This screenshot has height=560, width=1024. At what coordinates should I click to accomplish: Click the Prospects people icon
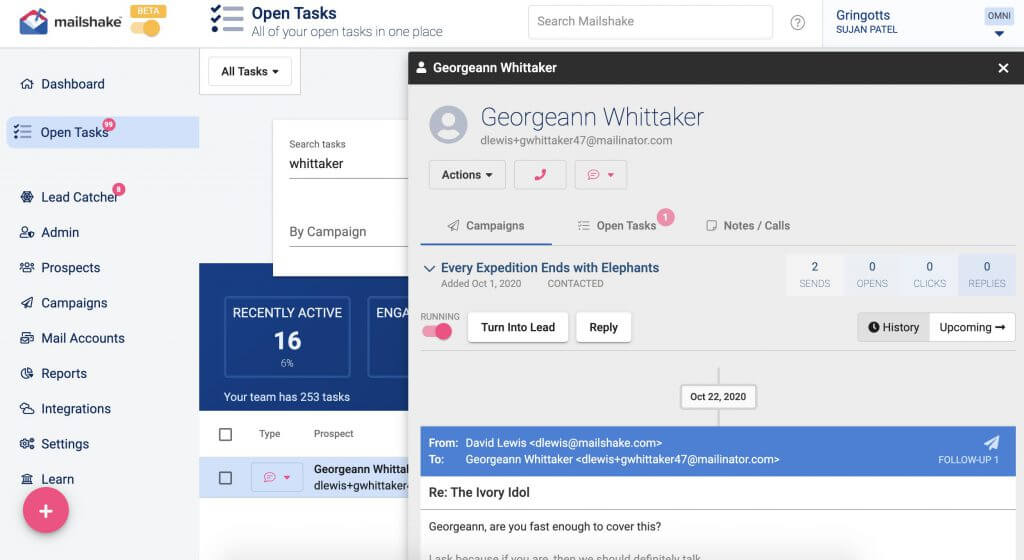tap(27, 267)
